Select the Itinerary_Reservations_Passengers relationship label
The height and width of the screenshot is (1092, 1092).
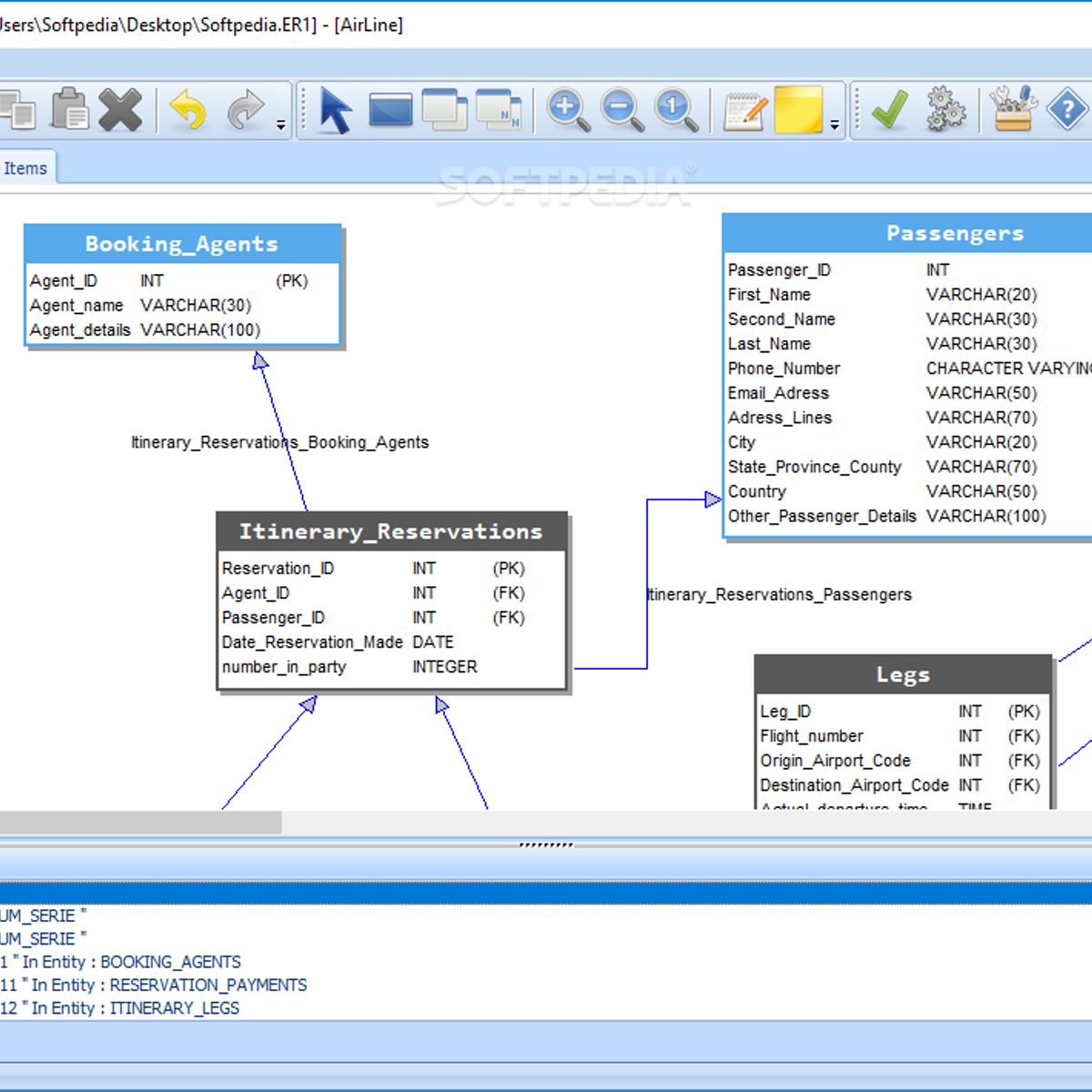[779, 594]
